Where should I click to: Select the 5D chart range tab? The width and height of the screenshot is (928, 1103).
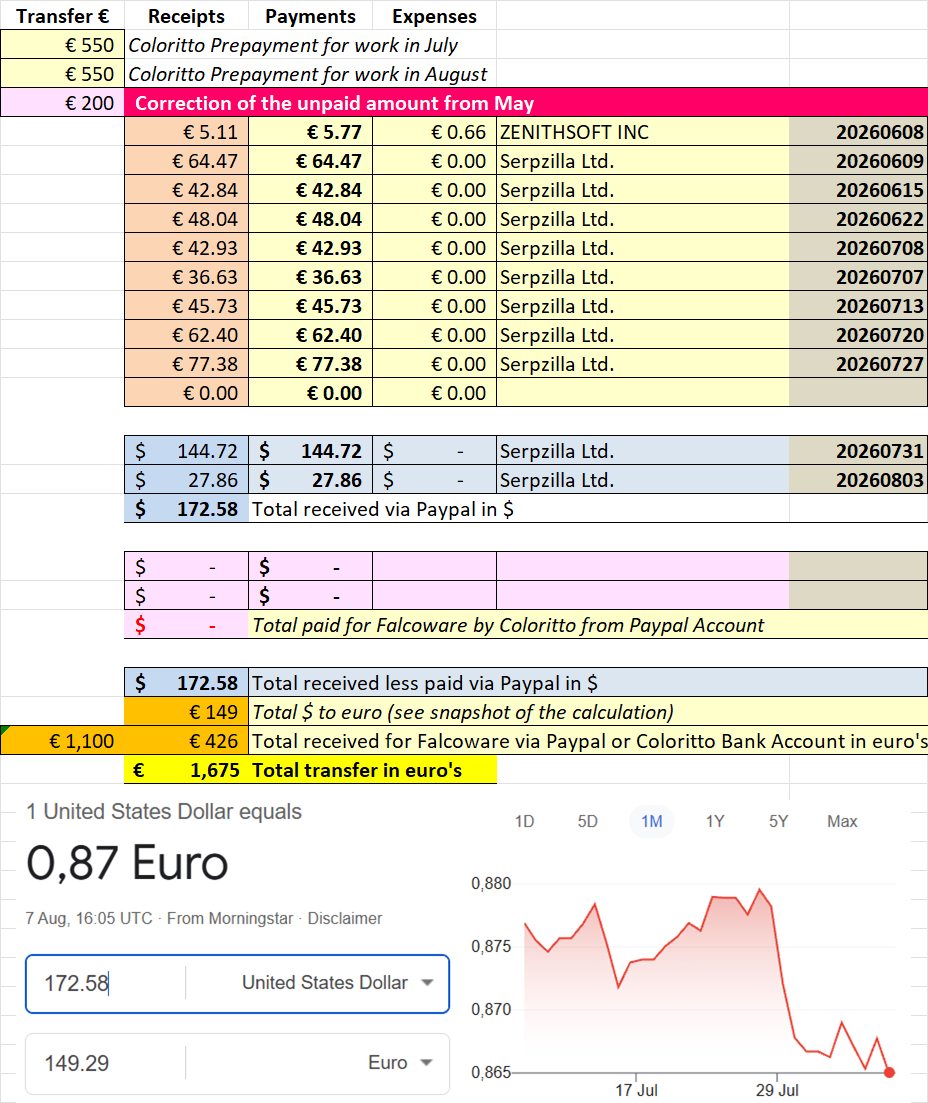587,821
